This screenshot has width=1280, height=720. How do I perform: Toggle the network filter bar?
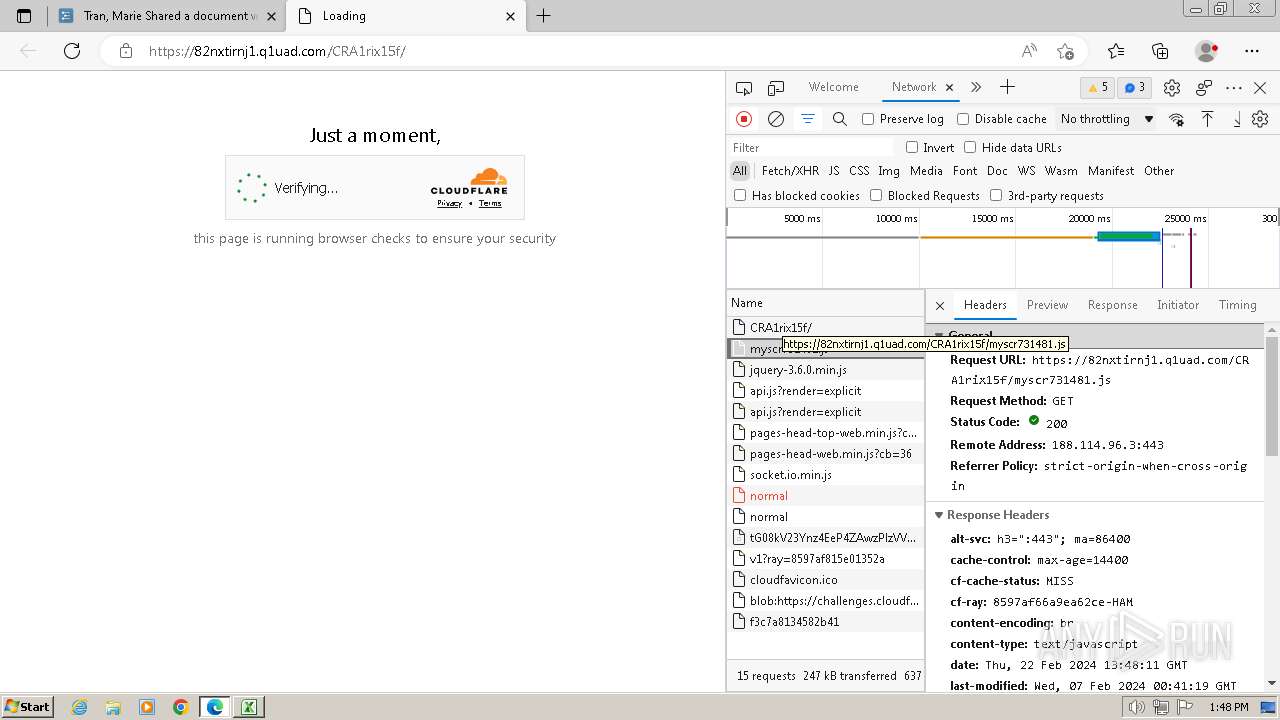point(807,119)
